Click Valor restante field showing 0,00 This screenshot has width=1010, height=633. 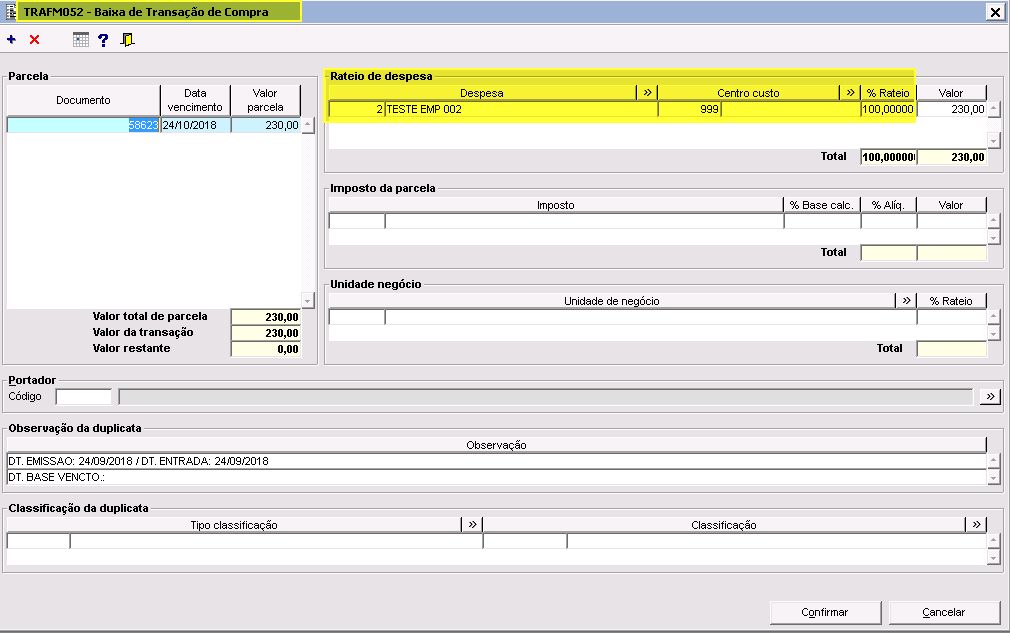(265, 349)
